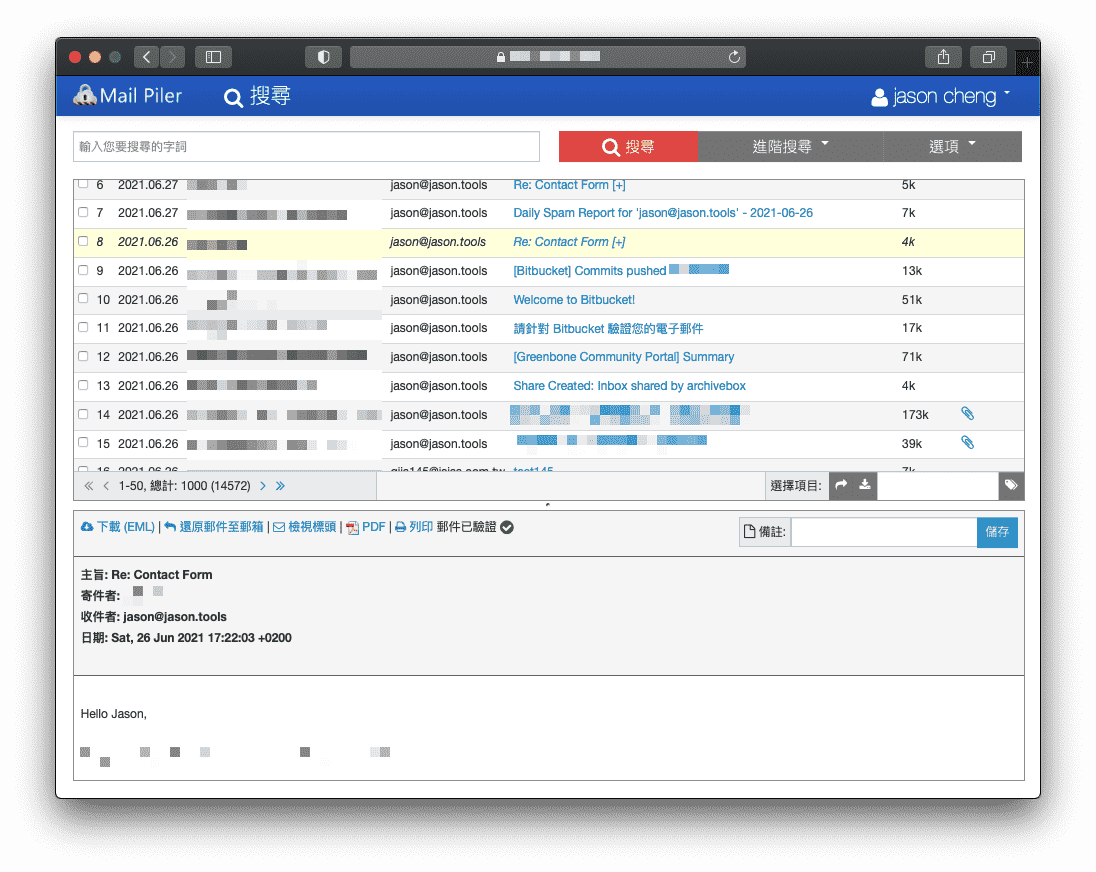Click the browser back button
The width and height of the screenshot is (1096, 872).
(146, 57)
